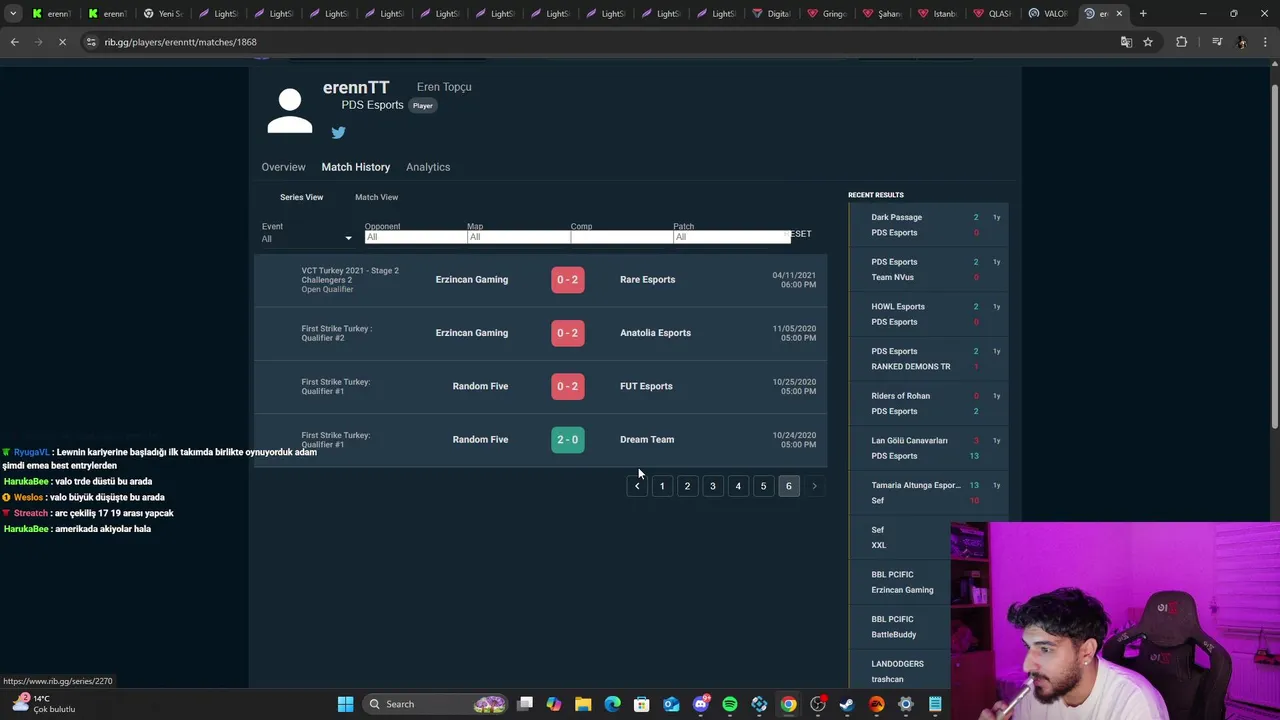This screenshot has width=1280, height=720.
Task: Open Microsoft Store from the taskbar
Action: (x=642, y=704)
